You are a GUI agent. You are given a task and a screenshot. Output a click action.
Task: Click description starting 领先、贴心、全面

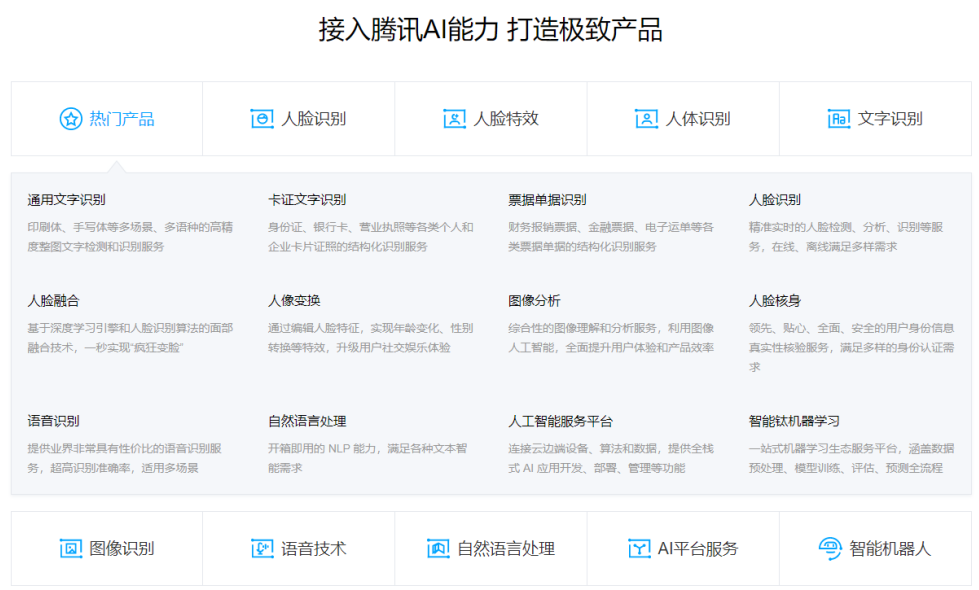click(852, 348)
